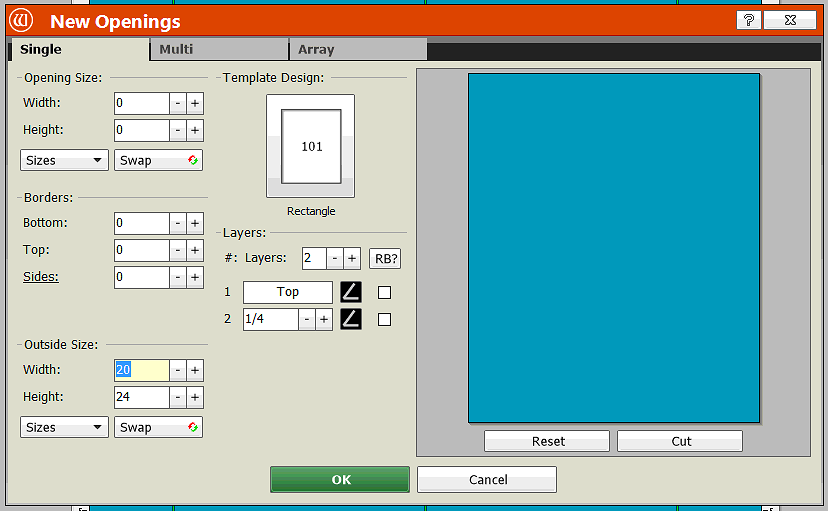The image size is (828, 511).
Task: Click the blue mat preview area
Action: 613,247
